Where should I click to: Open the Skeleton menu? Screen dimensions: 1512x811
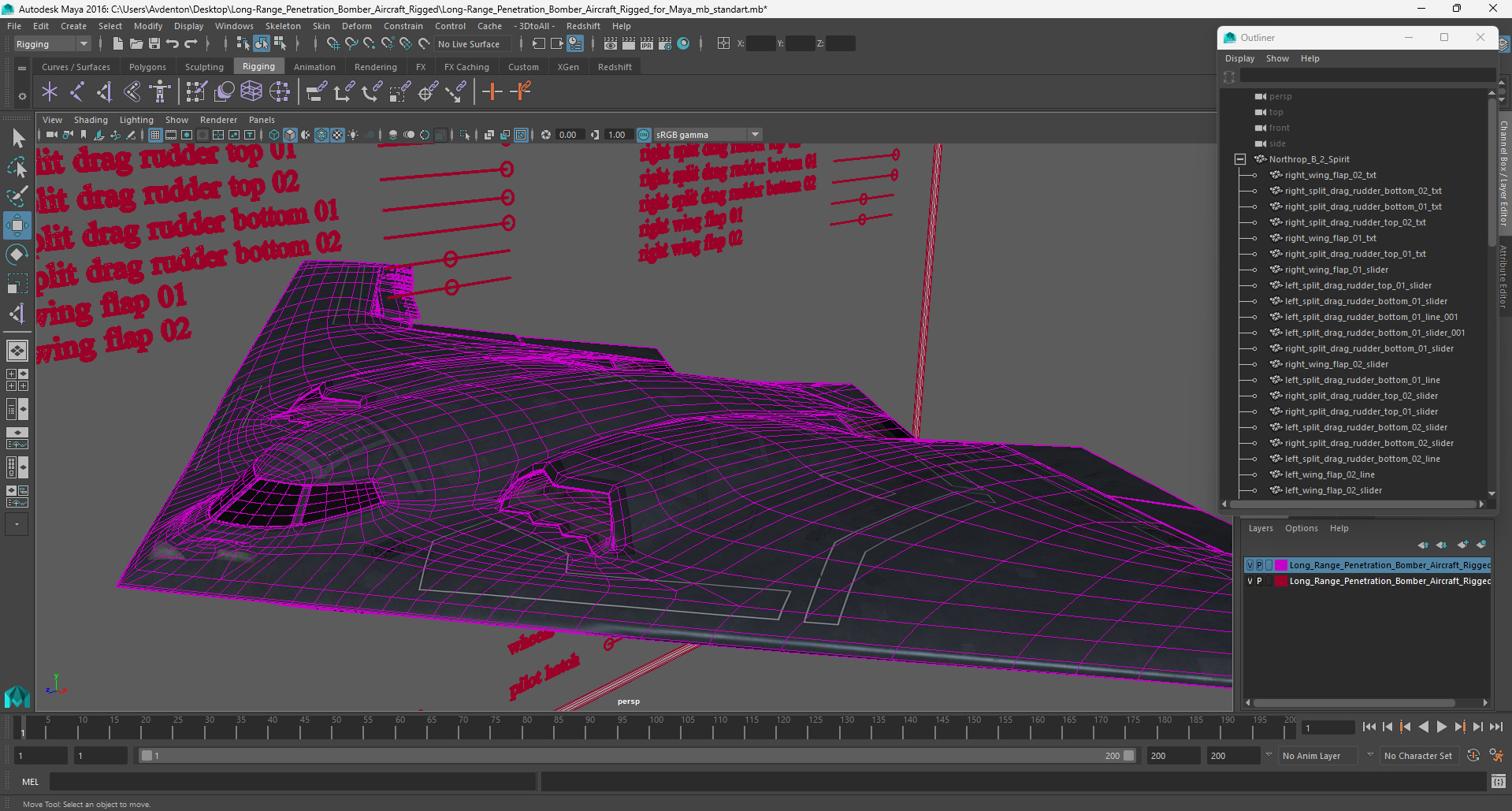(283, 26)
